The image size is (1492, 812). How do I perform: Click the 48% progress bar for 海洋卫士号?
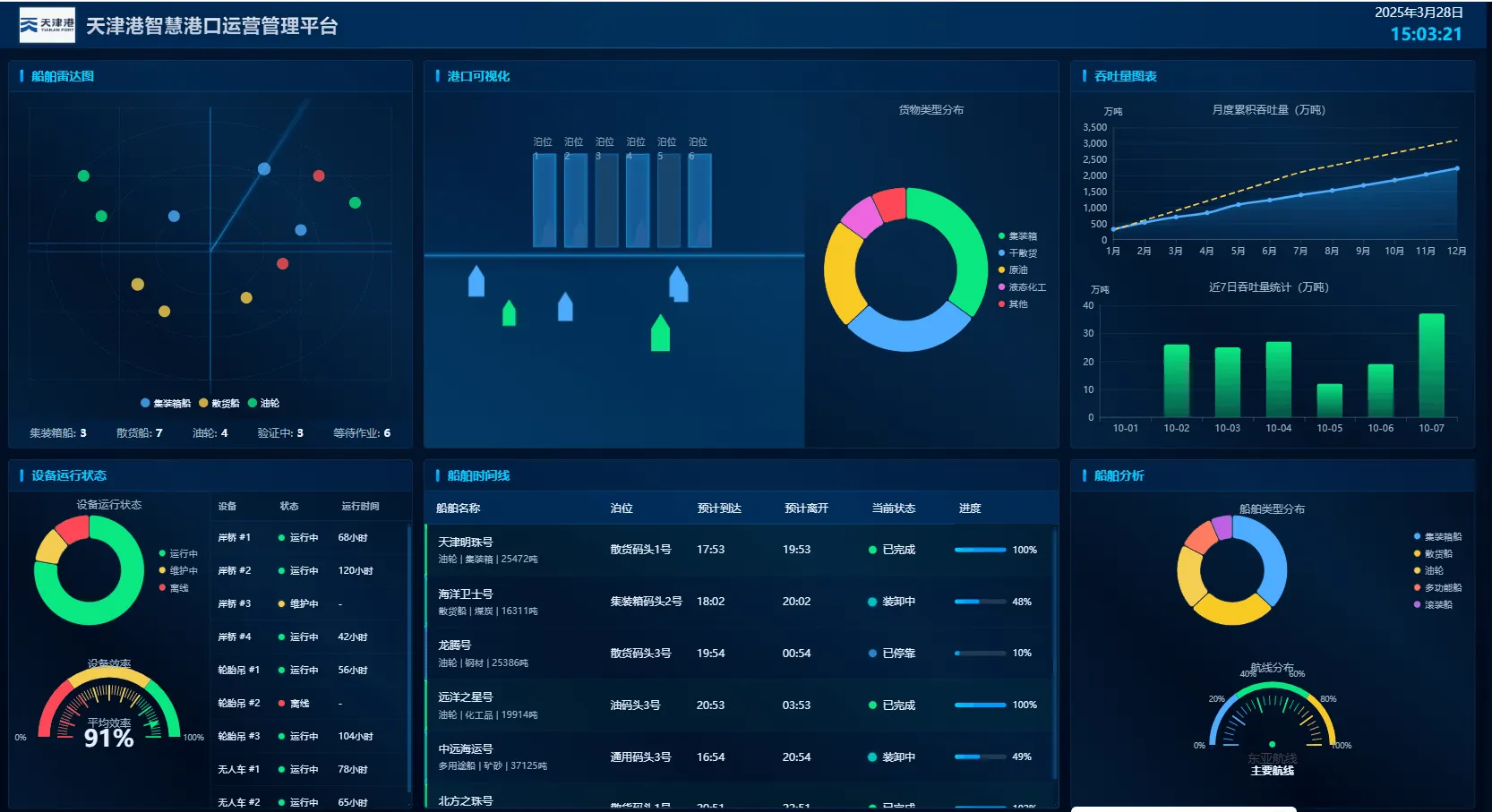tap(980, 602)
